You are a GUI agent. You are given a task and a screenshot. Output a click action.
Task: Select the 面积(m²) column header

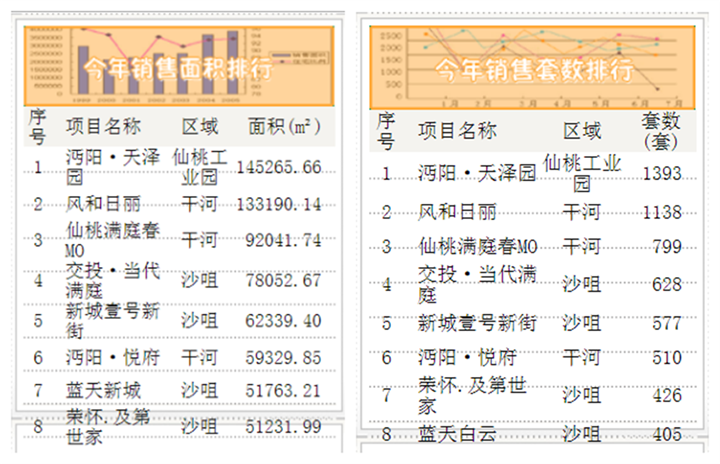(x=283, y=127)
